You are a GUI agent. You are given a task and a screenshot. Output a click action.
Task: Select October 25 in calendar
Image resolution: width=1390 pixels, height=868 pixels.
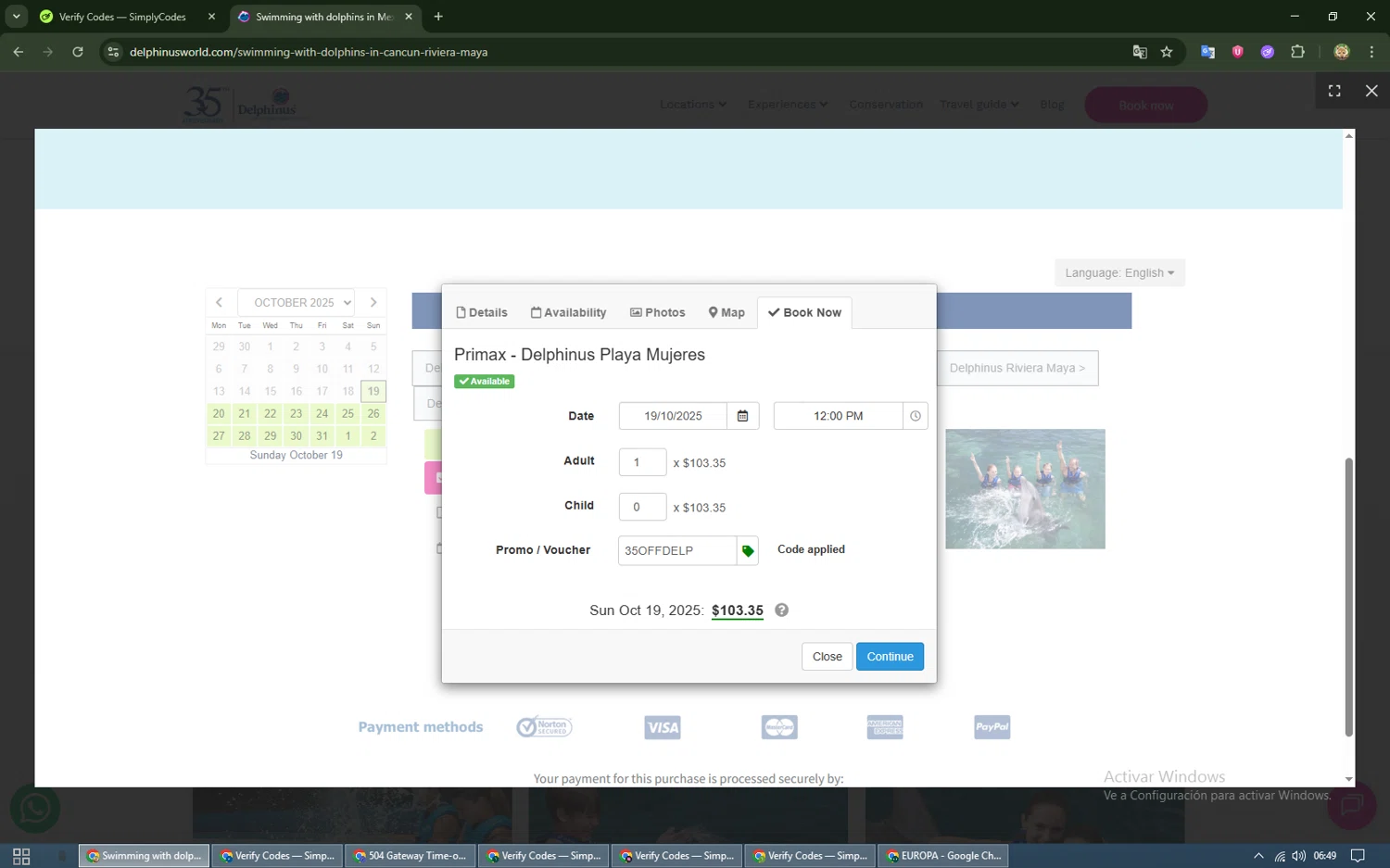click(347, 413)
